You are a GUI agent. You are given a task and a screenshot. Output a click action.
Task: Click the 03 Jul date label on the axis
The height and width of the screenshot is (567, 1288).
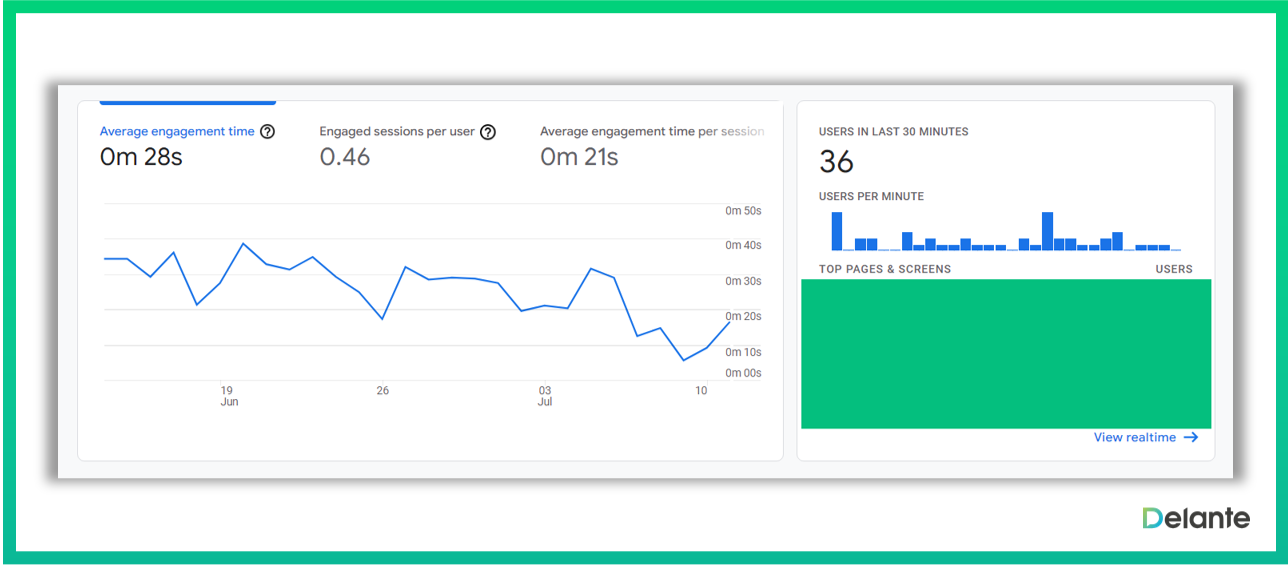pyautogui.click(x=545, y=396)
